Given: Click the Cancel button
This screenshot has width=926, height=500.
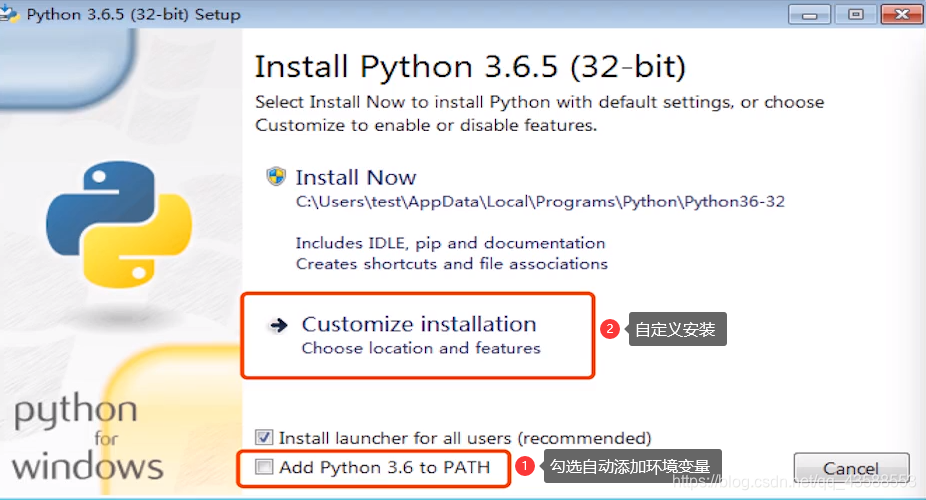Looking at the screenshot, I should click(x=851, y=468).
